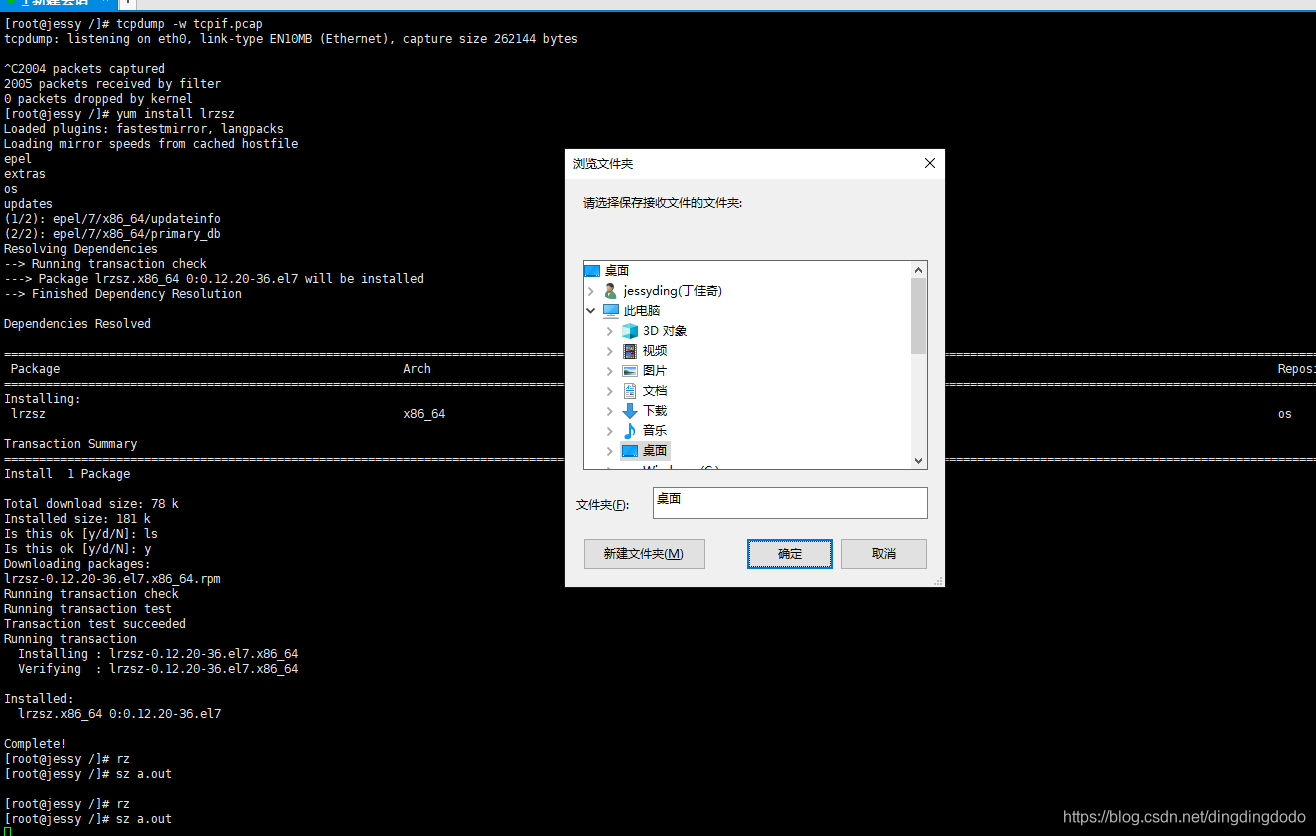Click the dialog resize grip corner
This screenshot has width=1316, height=836.
[x=938, y=580]
